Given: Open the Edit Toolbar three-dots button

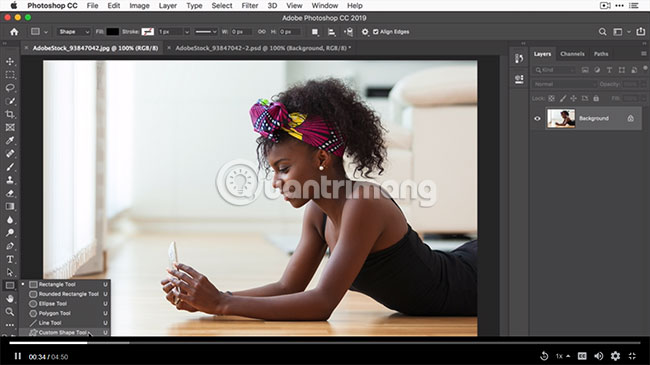Looking at the screenshot, I should click(x=10, y=325).
